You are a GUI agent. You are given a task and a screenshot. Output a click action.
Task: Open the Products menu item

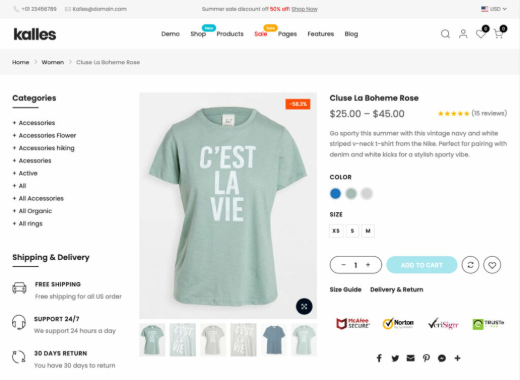(230, 34)
